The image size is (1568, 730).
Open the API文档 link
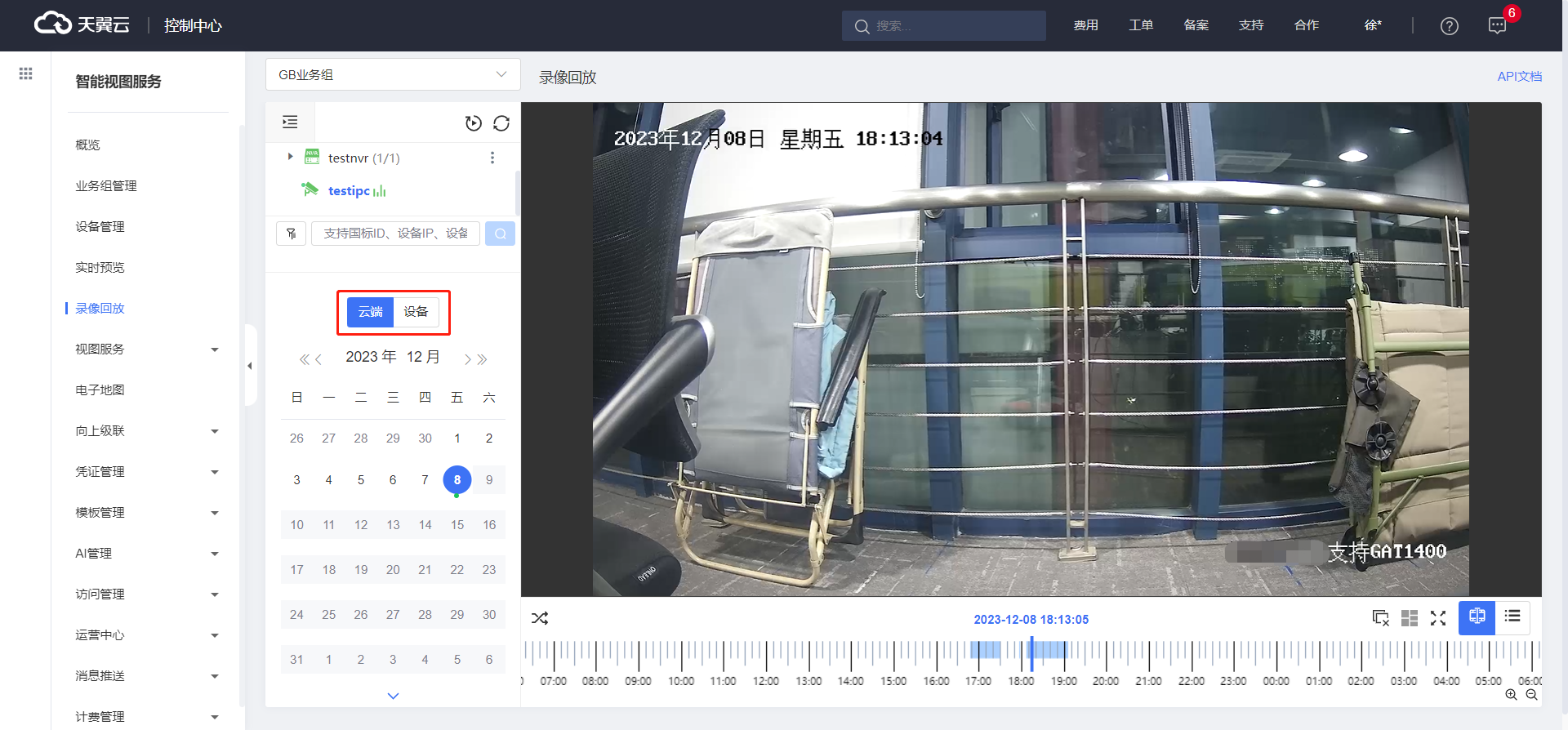(1519, 76)
